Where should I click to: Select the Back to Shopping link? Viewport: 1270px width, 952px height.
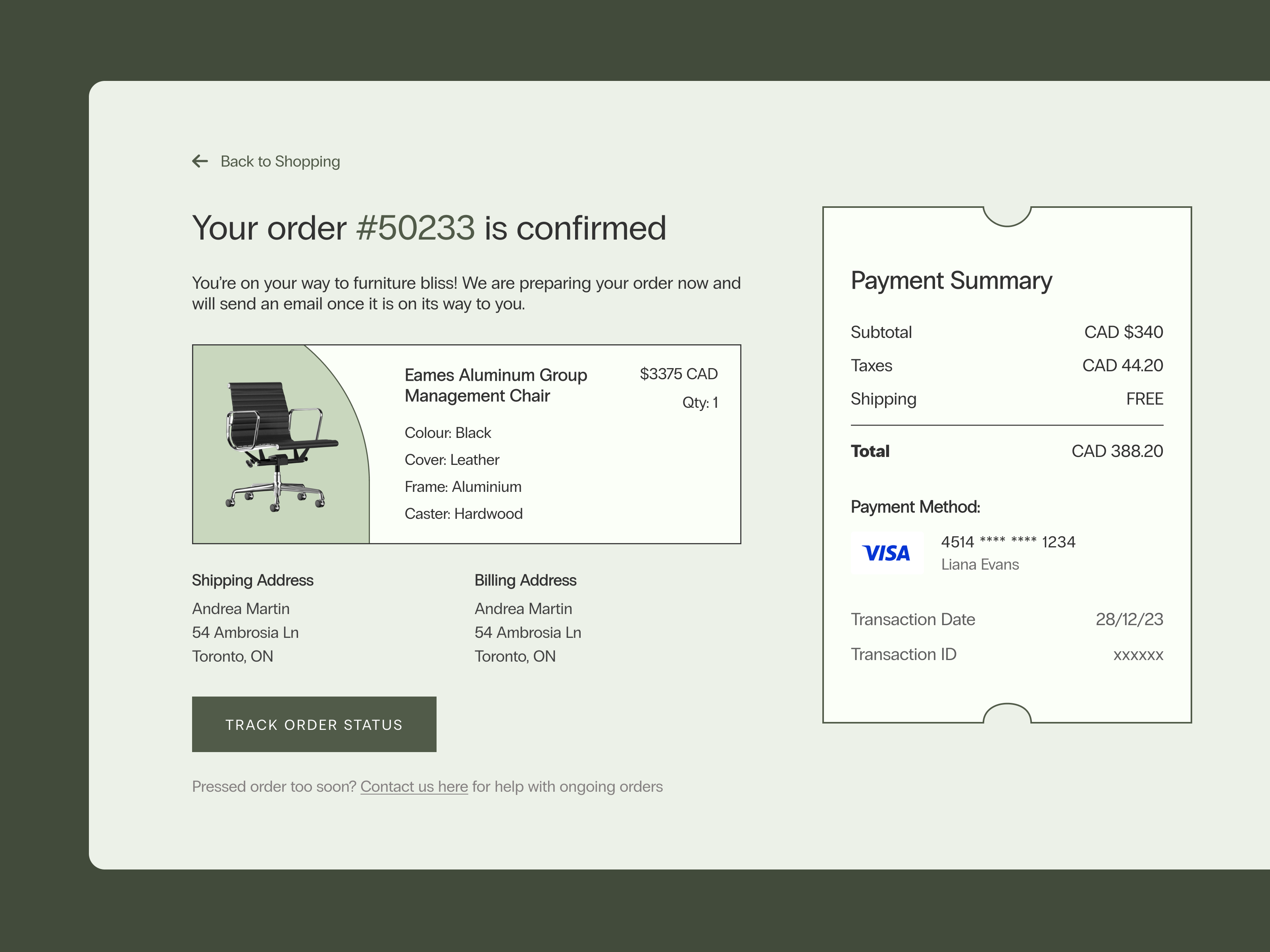tap(280, 161)
